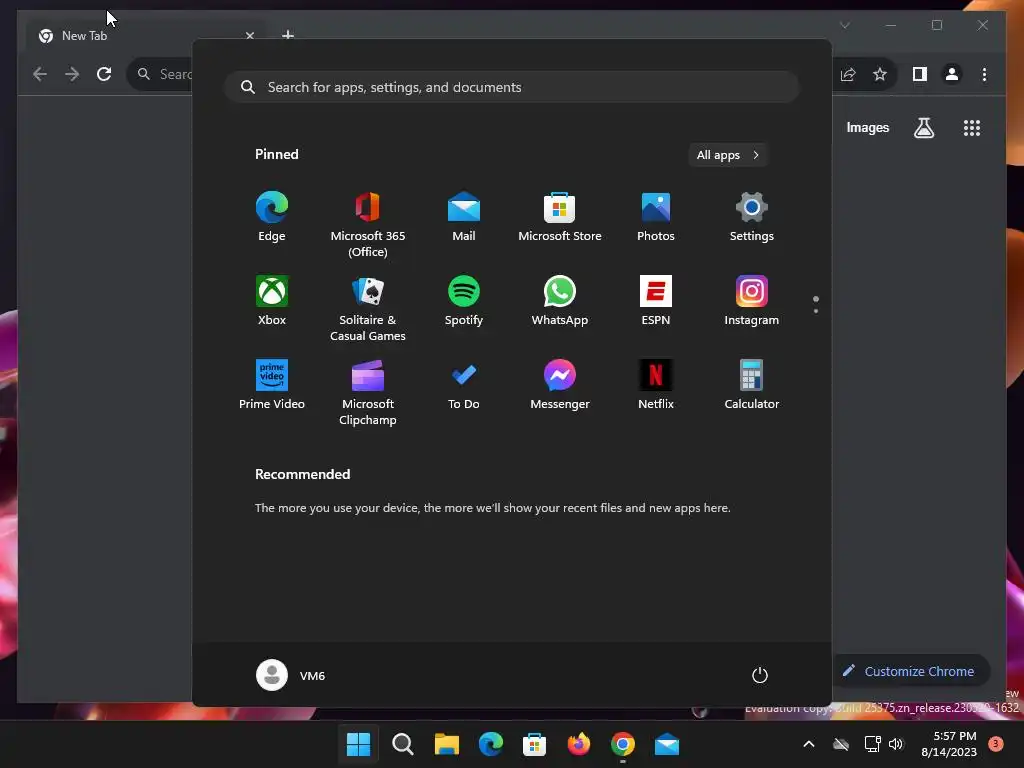Open the Instagram app
This screenshot has height=768, width=1024.
tap(752, 301)
